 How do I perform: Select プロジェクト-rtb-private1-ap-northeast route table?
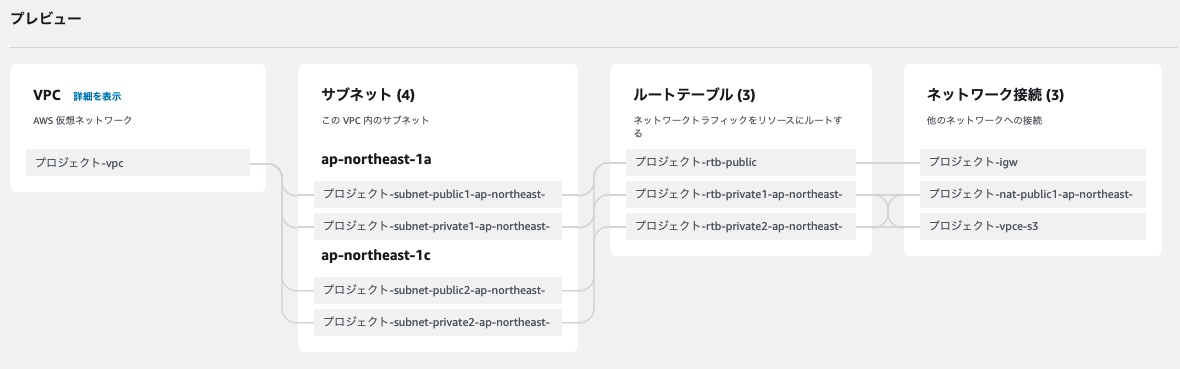tap(741, 194)
